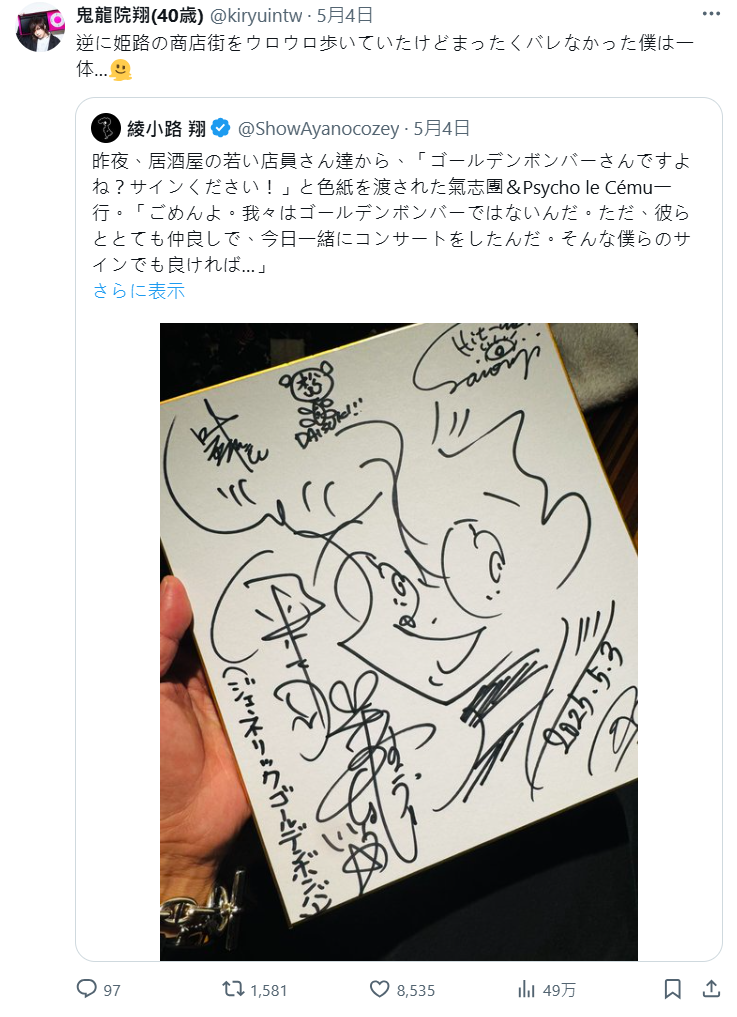Screen dimensions: 737x1017
Task: Open 鬼龍院翔 profile avatar
Action: pyautogui.click(x=40, y=27)
